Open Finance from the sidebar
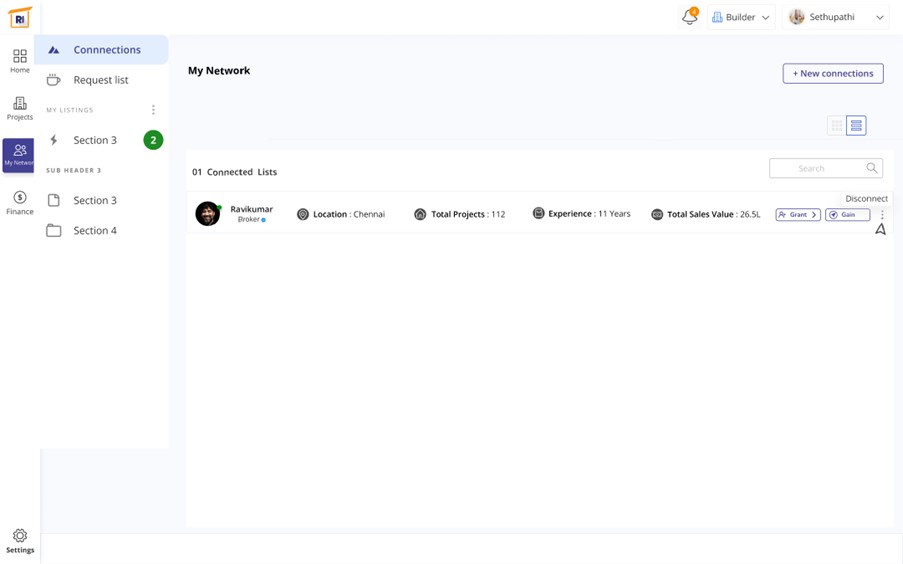The width and height of the screenshot is (903, 564). point(20,202)
